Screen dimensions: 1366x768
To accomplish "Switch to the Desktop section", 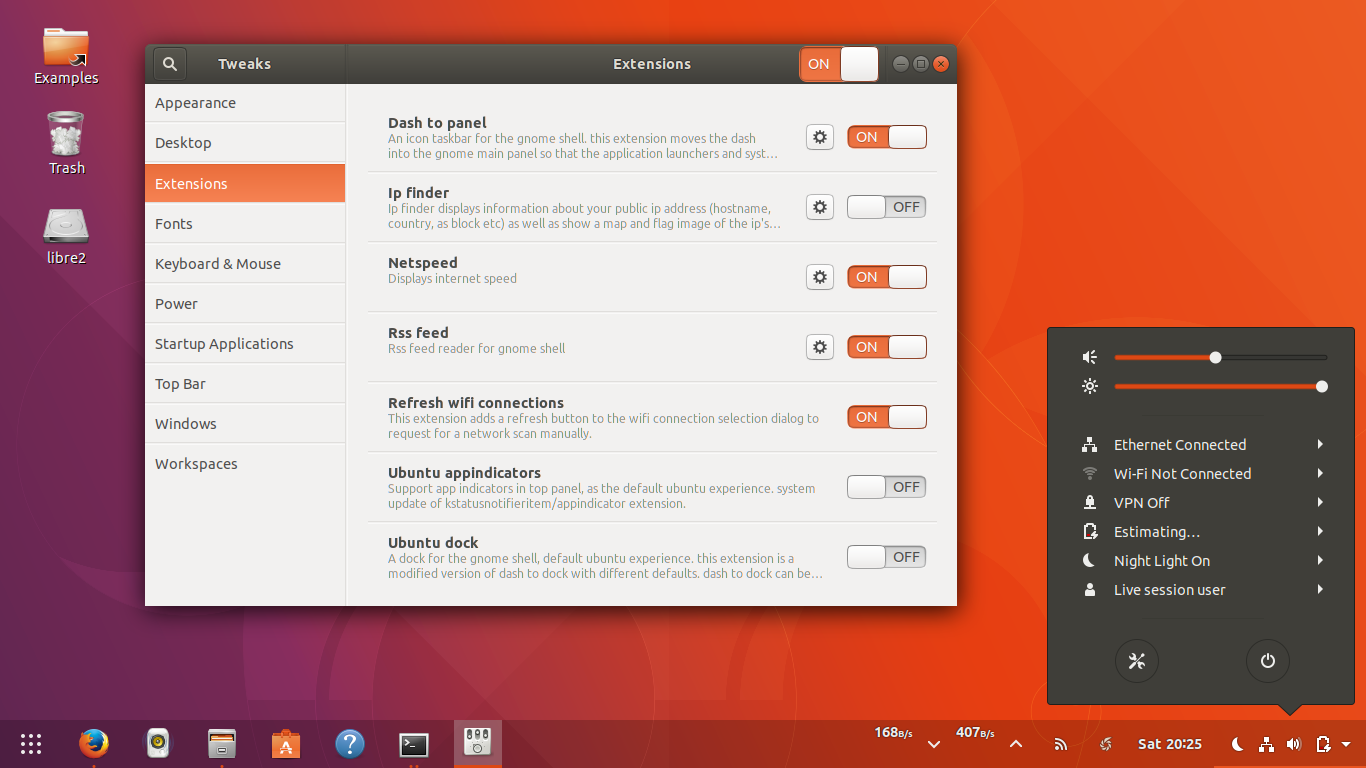I will tap(245, 143).
